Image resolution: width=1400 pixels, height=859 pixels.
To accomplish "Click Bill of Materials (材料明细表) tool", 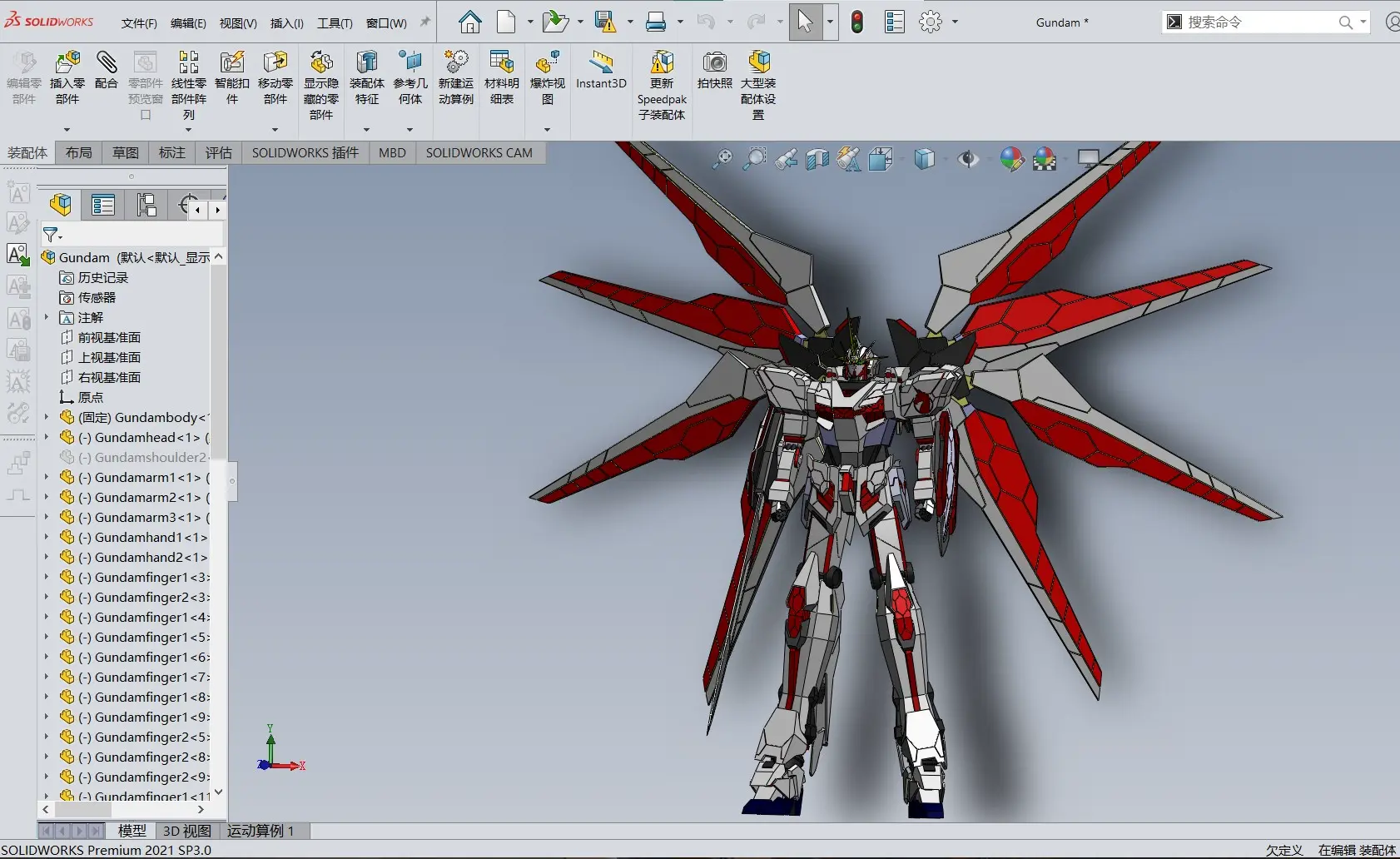I will click(x=502, y=77).
